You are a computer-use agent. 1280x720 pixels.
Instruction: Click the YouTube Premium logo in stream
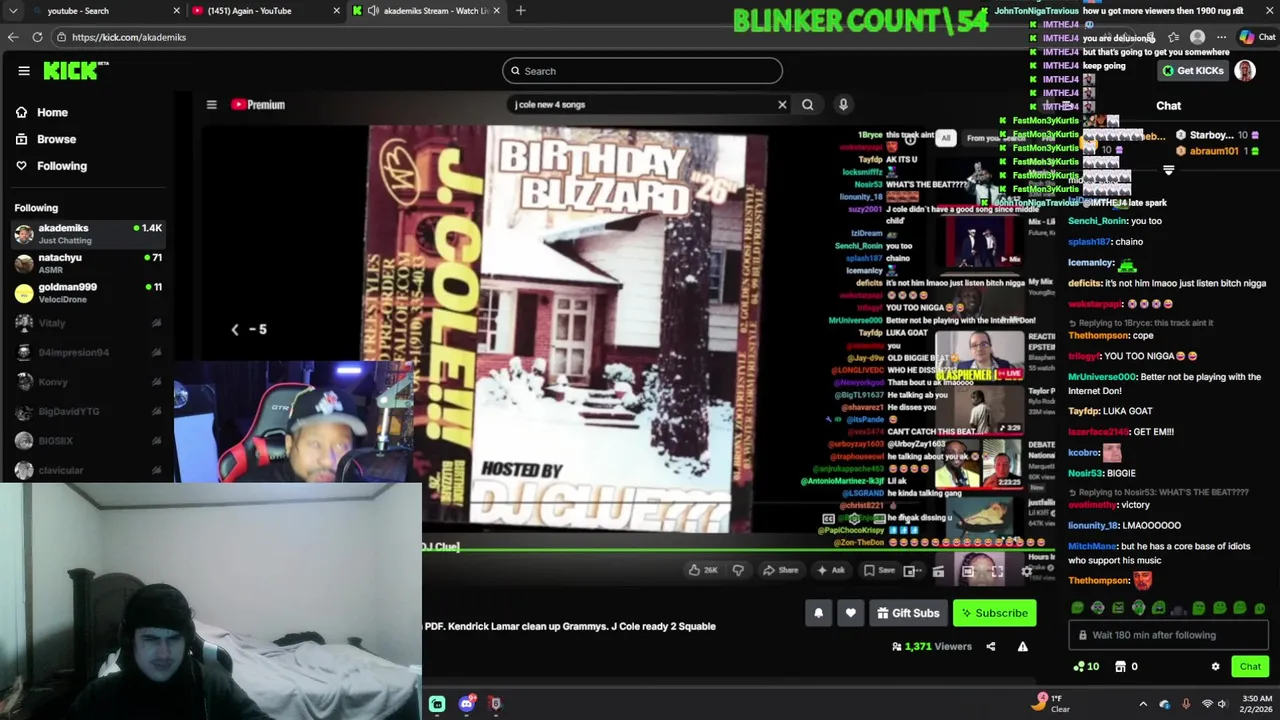pos(259,104)
